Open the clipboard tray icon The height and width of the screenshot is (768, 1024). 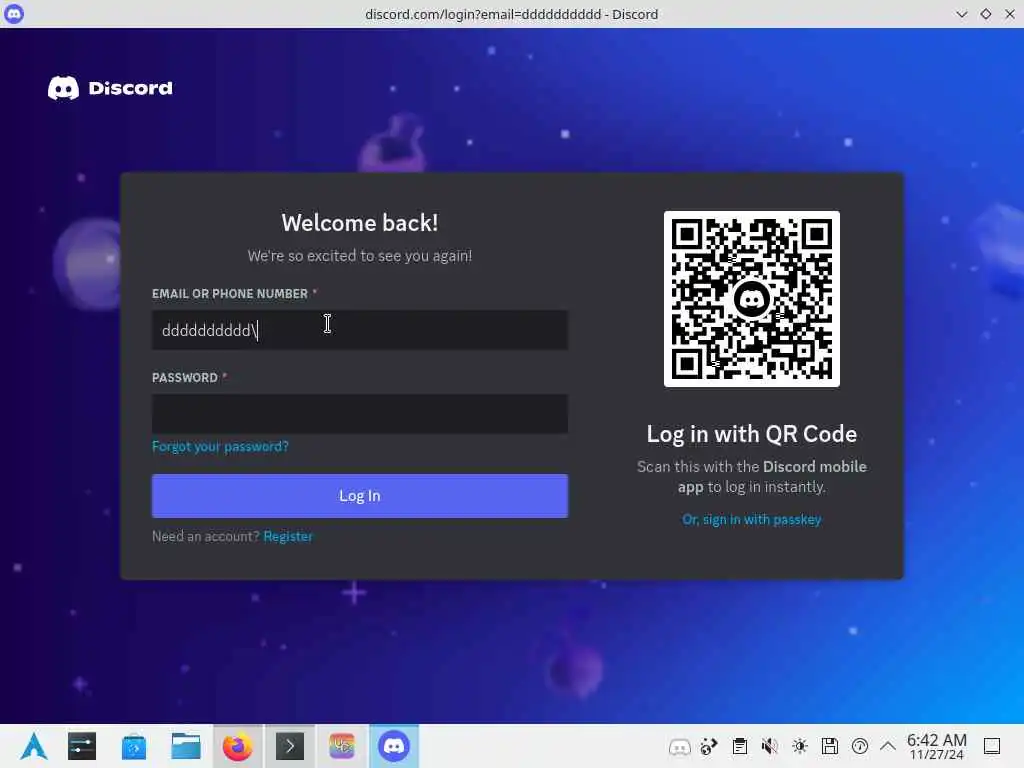740,746
